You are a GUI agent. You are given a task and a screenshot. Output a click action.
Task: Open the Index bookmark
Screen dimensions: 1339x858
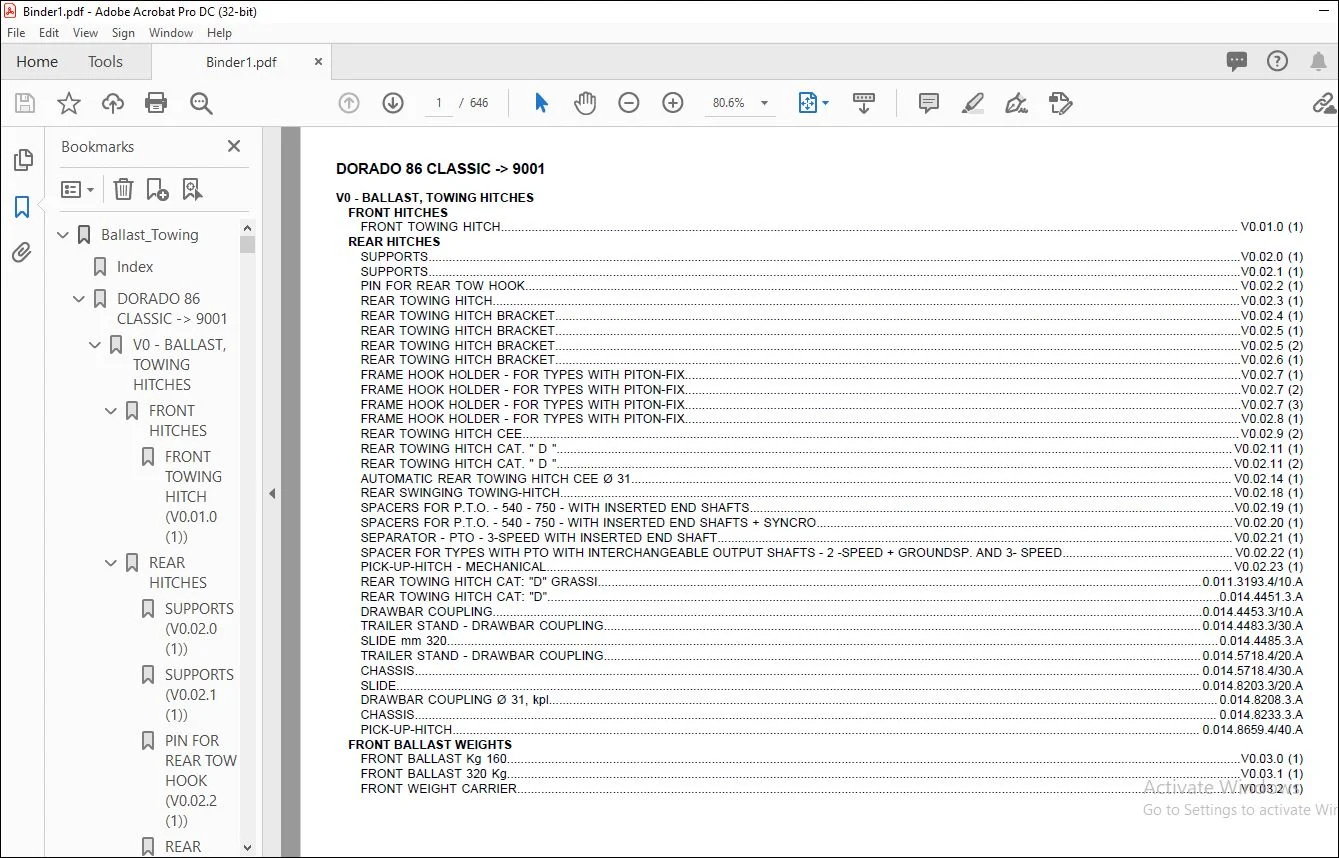[x=135, y=267]
